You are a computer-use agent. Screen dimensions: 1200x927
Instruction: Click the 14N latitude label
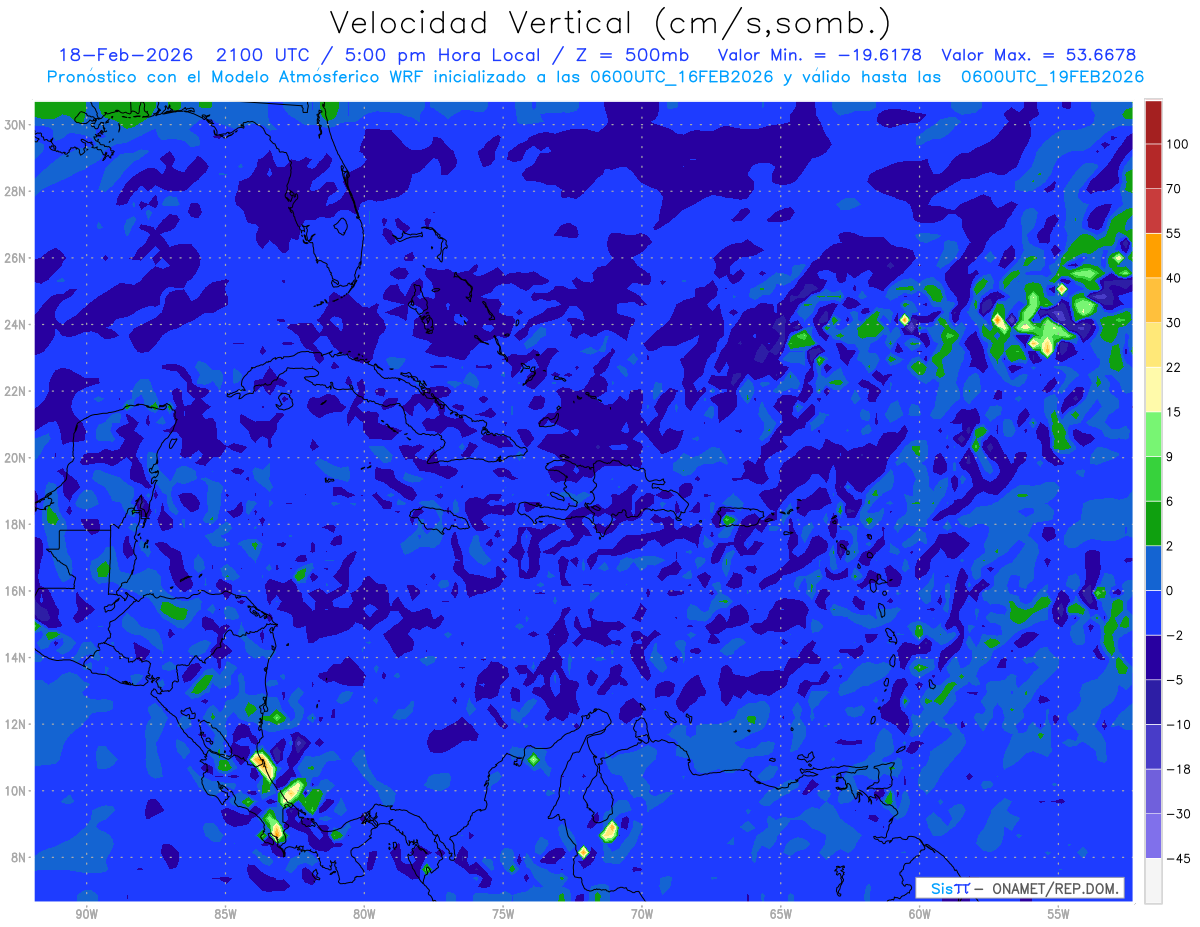coord(15,658)
